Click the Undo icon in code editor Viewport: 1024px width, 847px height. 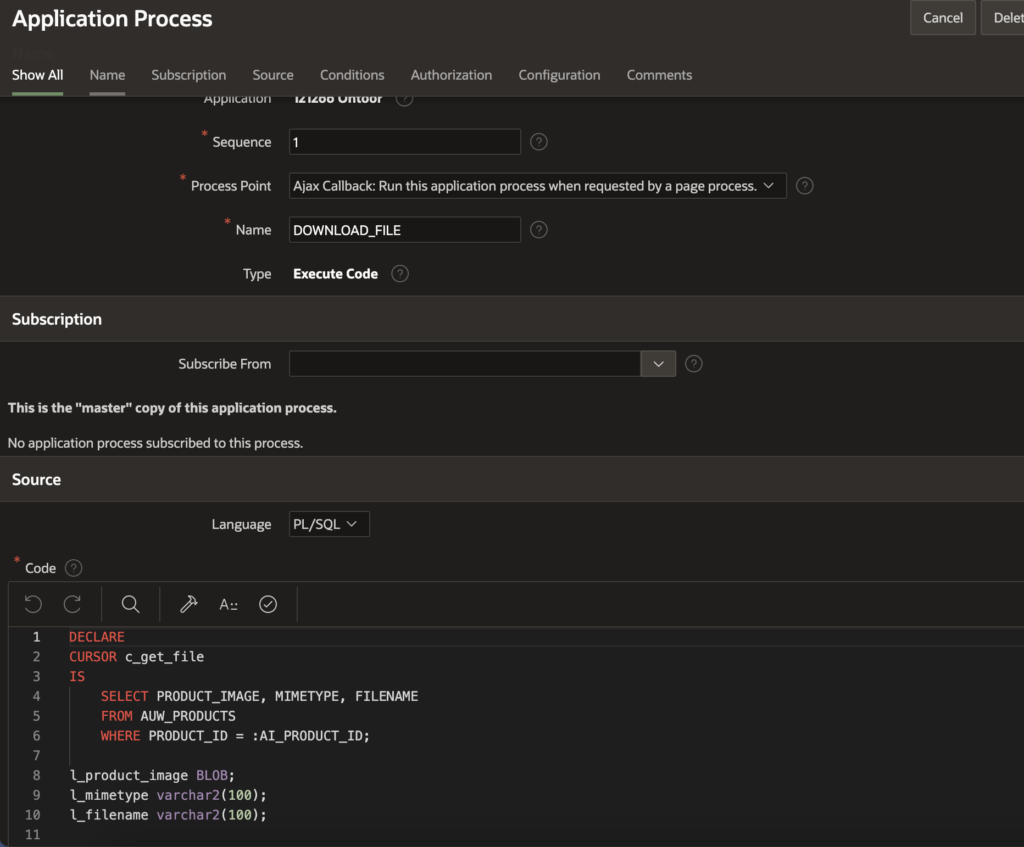point(33,604)
